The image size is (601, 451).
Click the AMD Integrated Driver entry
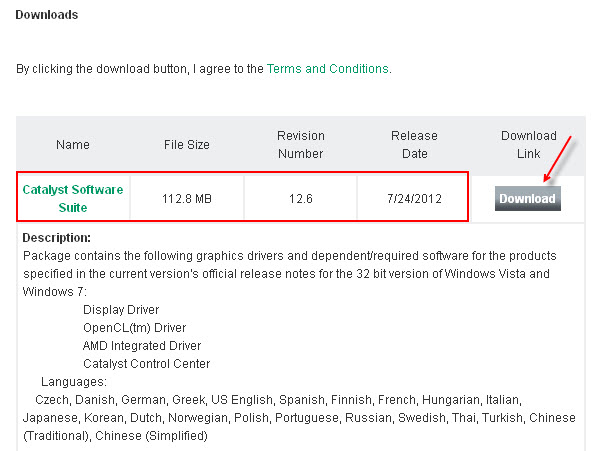coord(142,346)
